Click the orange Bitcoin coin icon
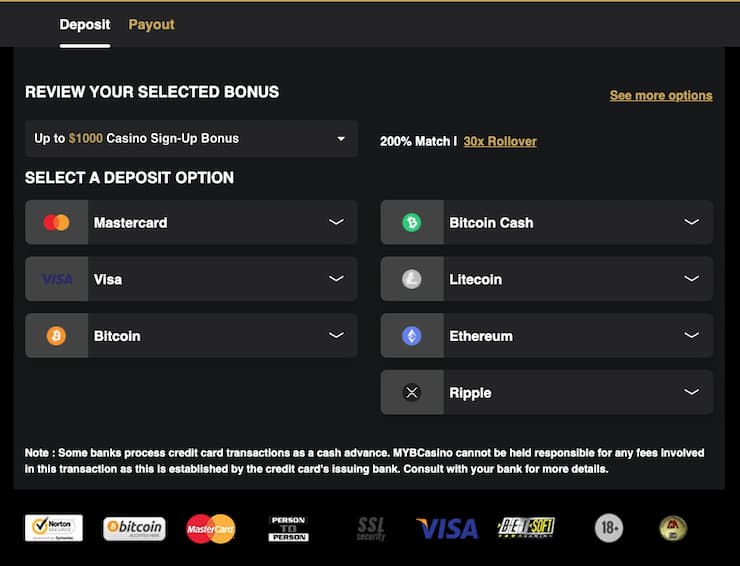Screen dimensions: 740x566 [x=57, y=336]
